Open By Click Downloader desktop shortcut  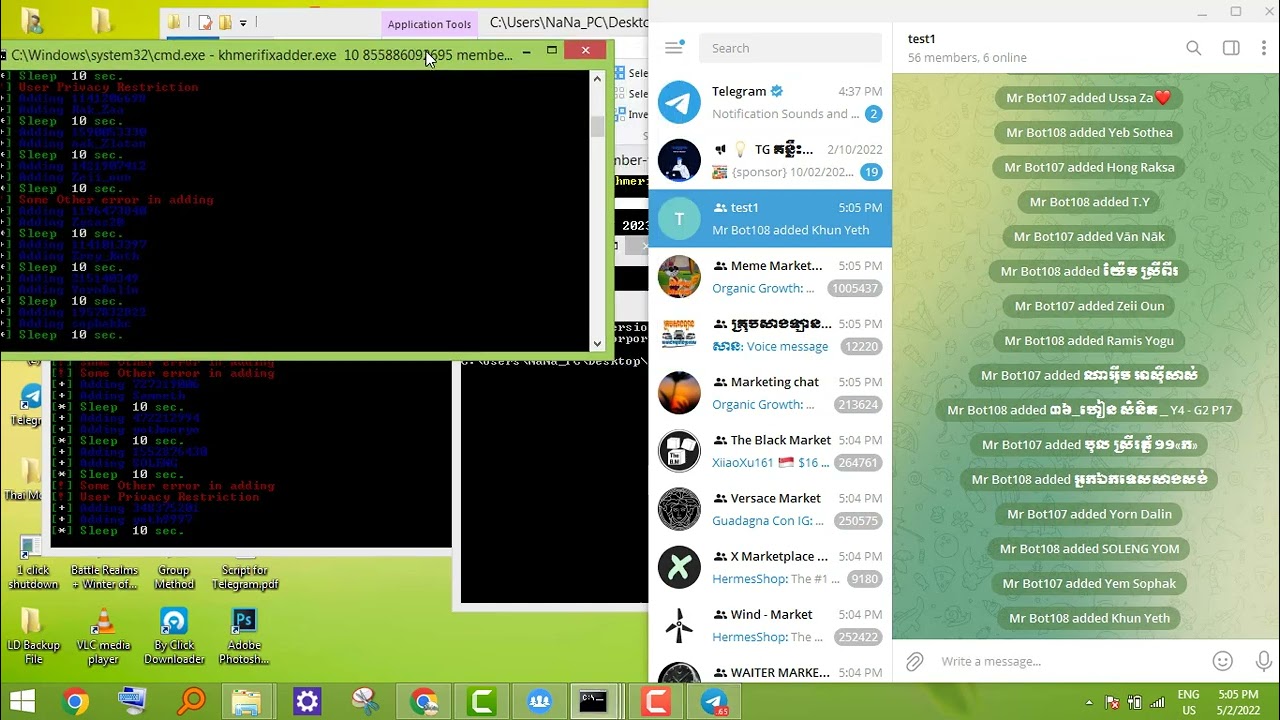174,637
